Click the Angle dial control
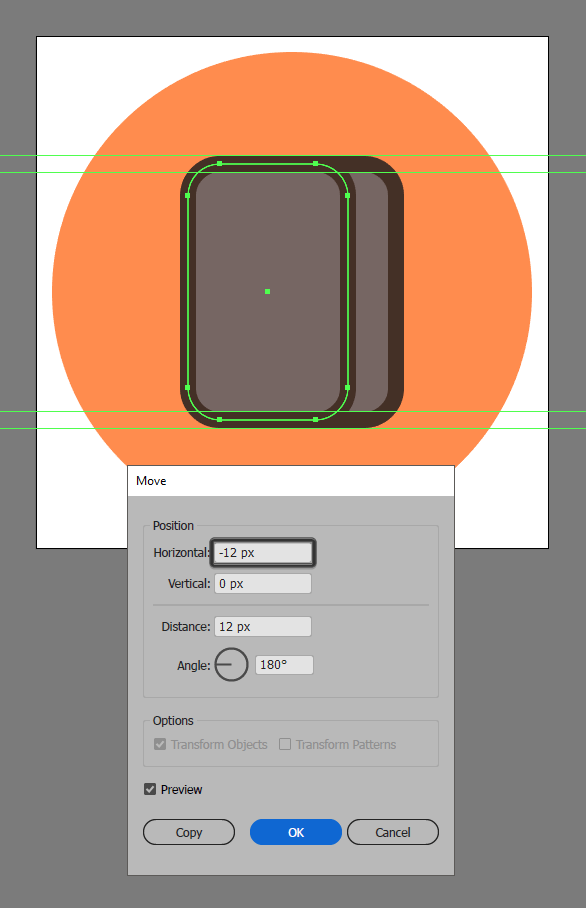The image size is (586, 908). pos(232,665)
